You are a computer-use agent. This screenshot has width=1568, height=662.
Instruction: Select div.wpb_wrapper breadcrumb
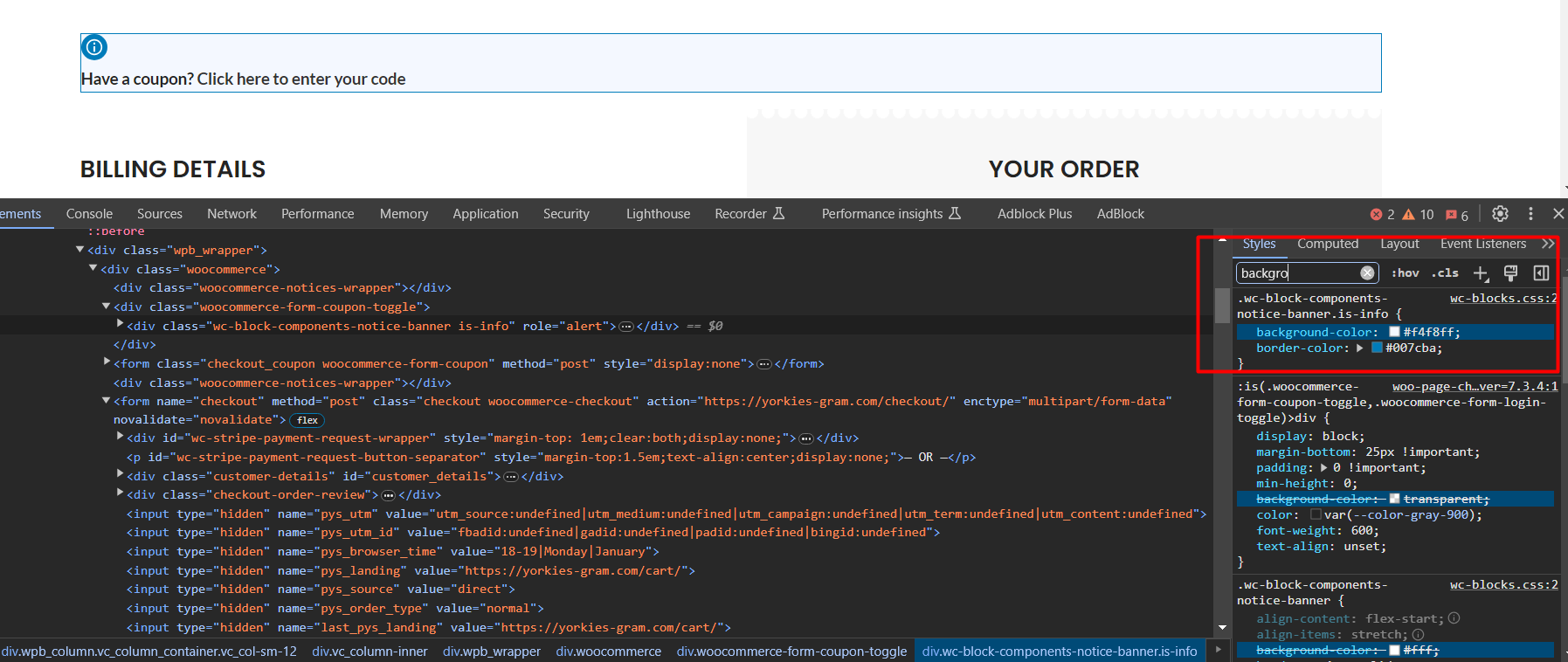click(x=492, y=652)
